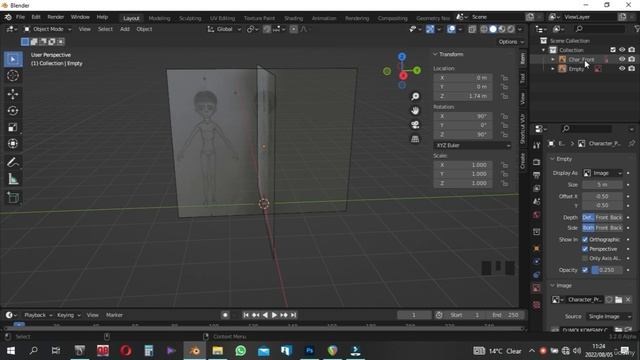Select the Measure tool
This screenshot has height=360, width=640.
point(13,179)
